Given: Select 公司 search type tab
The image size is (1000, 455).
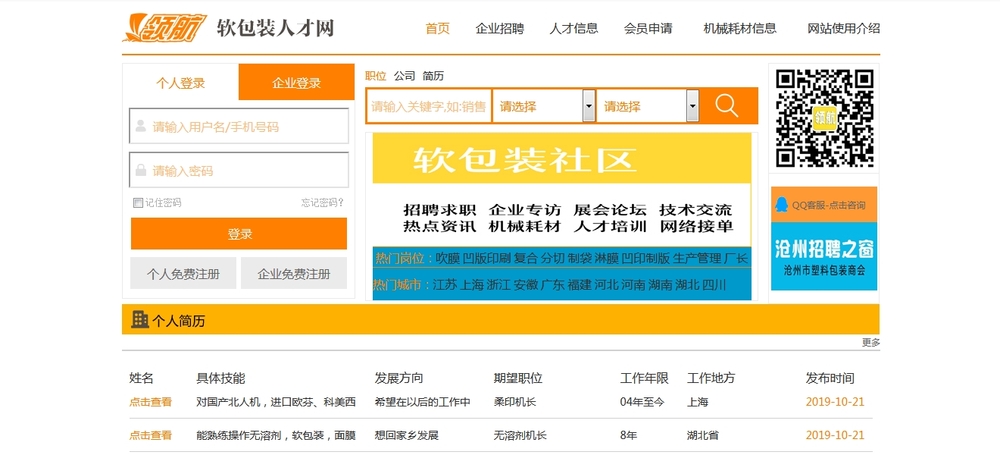Looking at the screenshot, I should tap(404, 76).
